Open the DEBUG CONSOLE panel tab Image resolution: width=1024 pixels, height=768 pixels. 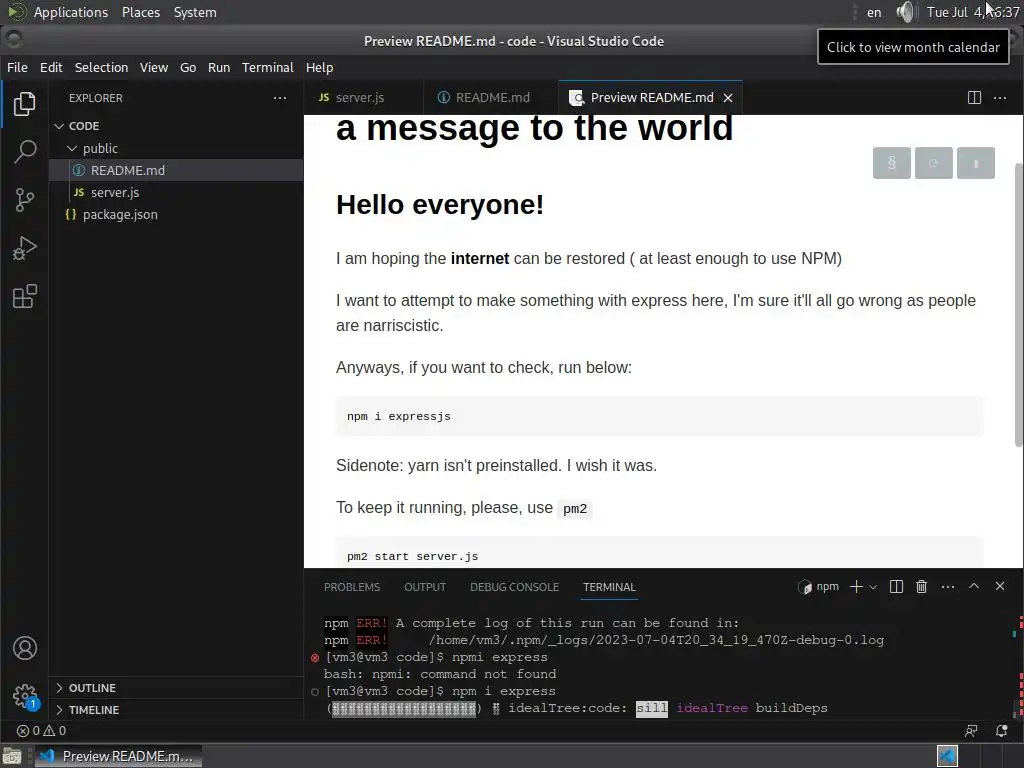point(515,587)
